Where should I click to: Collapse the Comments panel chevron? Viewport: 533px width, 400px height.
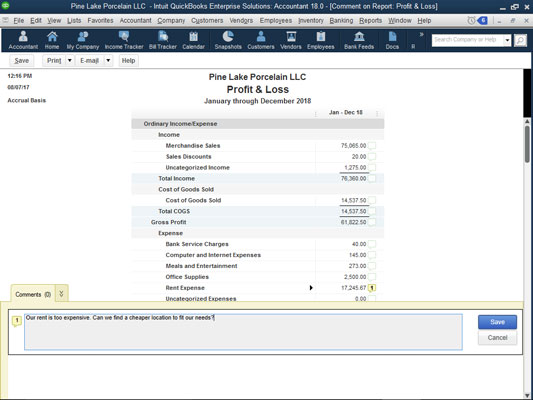tap(61, 294)
